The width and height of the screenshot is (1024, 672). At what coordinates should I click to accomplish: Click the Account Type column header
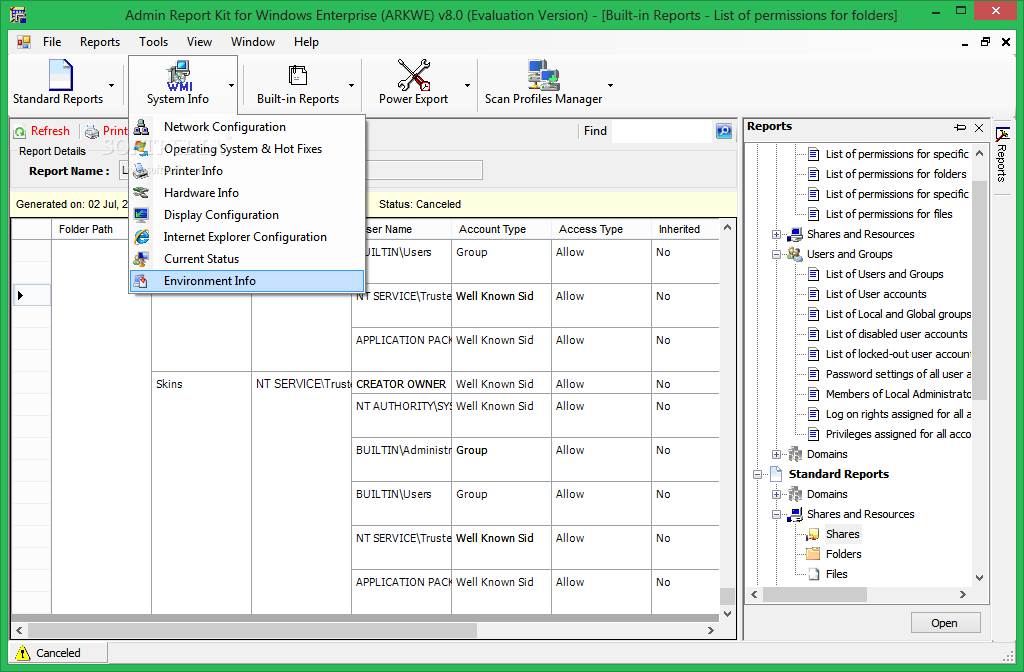tap(501, 229)
